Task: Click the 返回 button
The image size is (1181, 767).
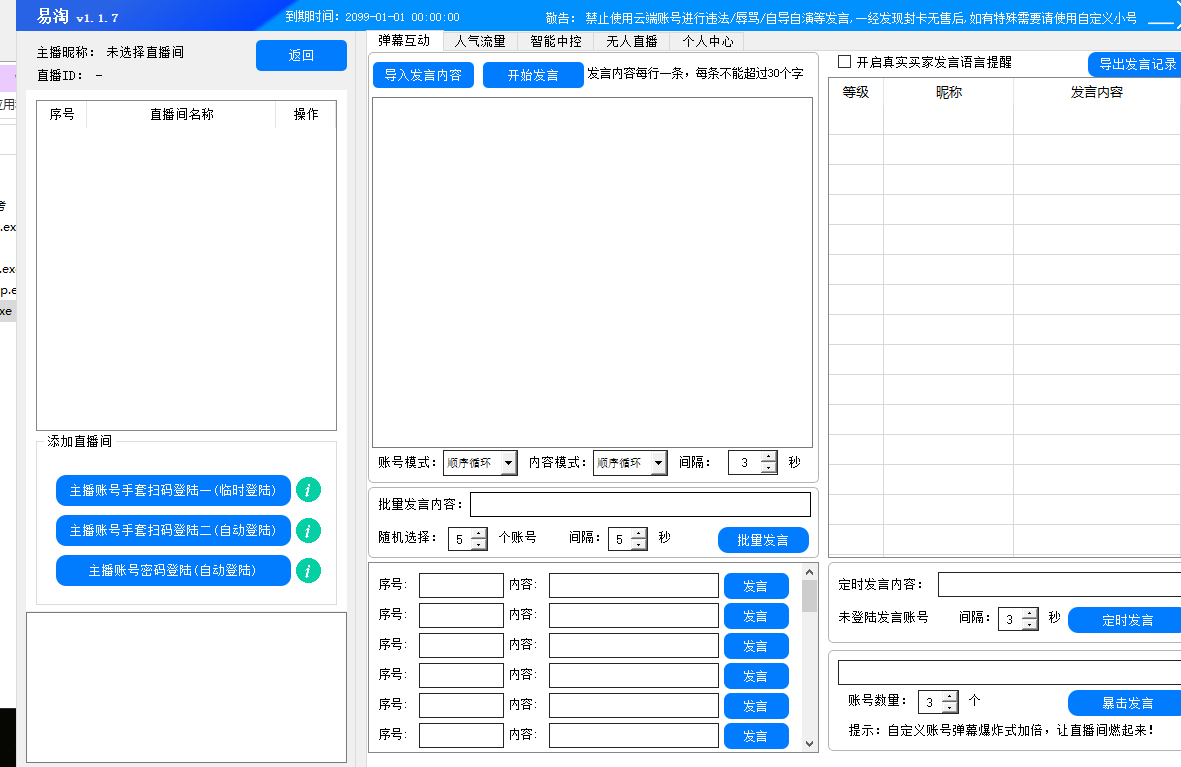Action: pos(301,56)
